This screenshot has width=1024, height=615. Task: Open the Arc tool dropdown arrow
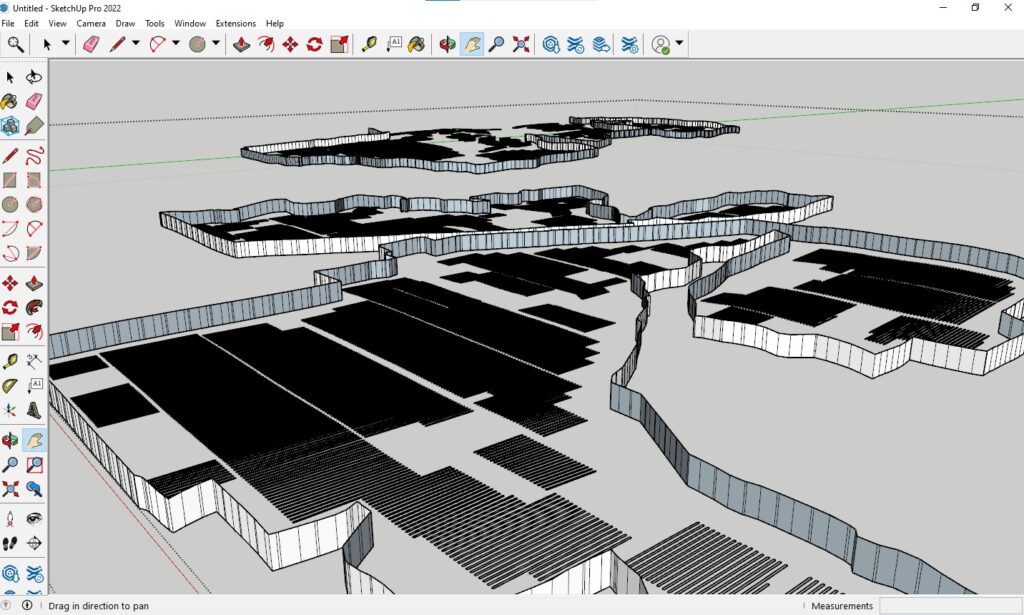tap(174, 43)
